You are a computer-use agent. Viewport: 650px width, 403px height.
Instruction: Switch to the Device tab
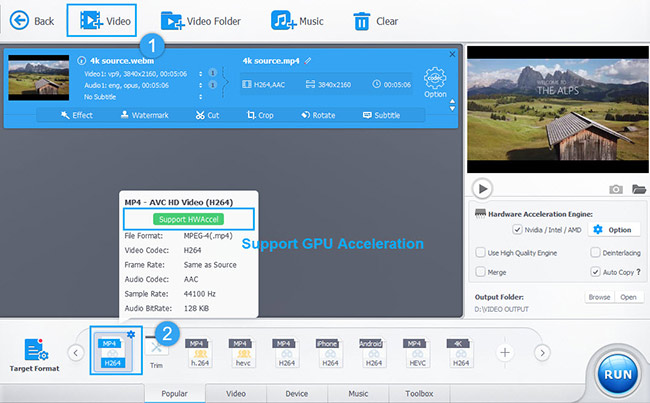[x=299, y=394]
